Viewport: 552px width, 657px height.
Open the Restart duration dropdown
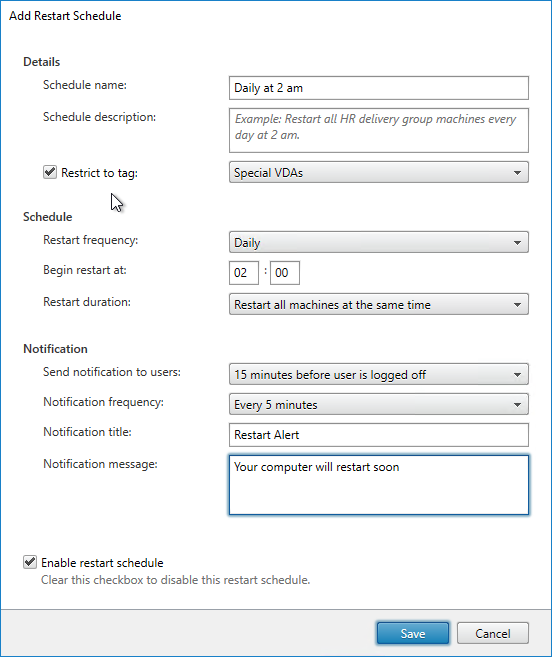(378, 304)
